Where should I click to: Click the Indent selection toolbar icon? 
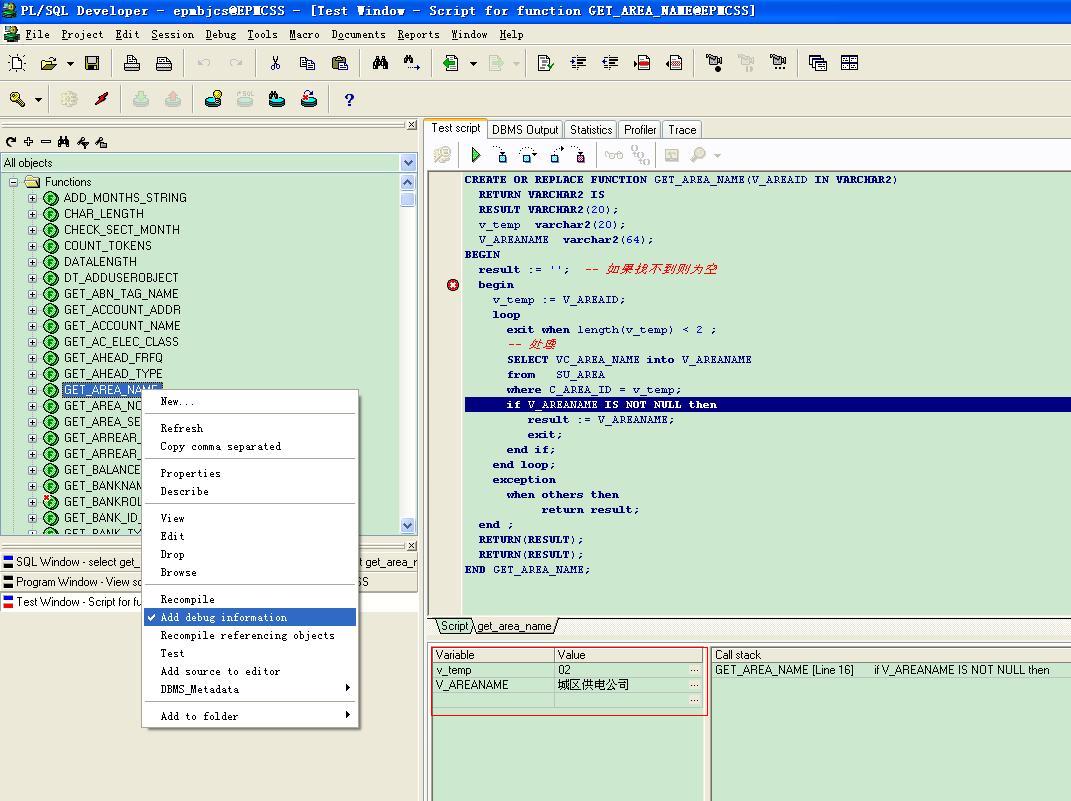coord(578,63)
